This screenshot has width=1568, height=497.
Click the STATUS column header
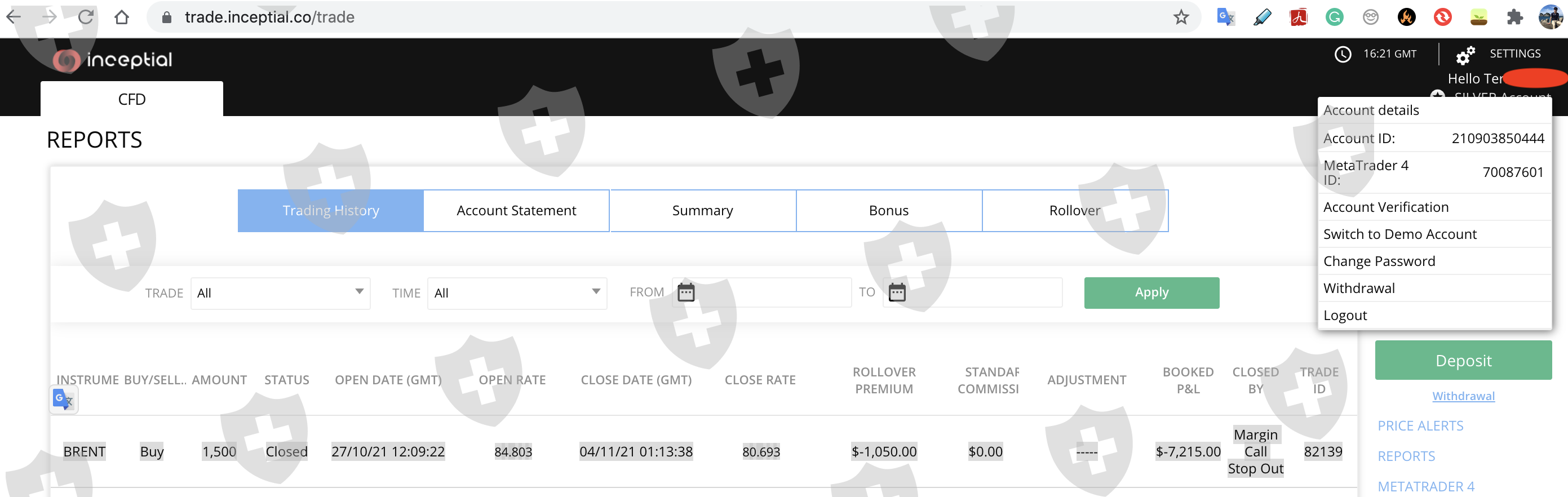pyautogui.click(x=287, y=380)
